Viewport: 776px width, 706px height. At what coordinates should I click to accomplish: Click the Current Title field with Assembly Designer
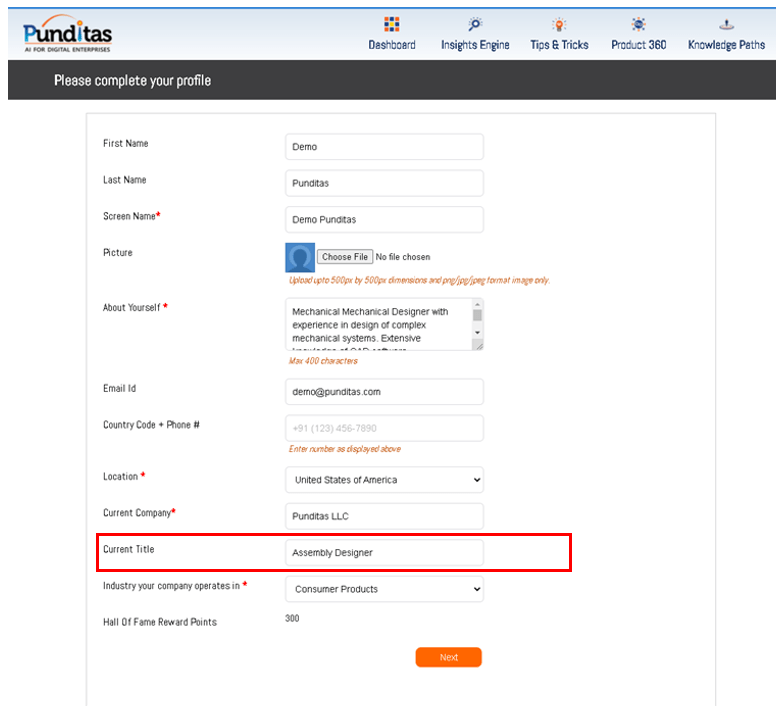coord(384,552)
